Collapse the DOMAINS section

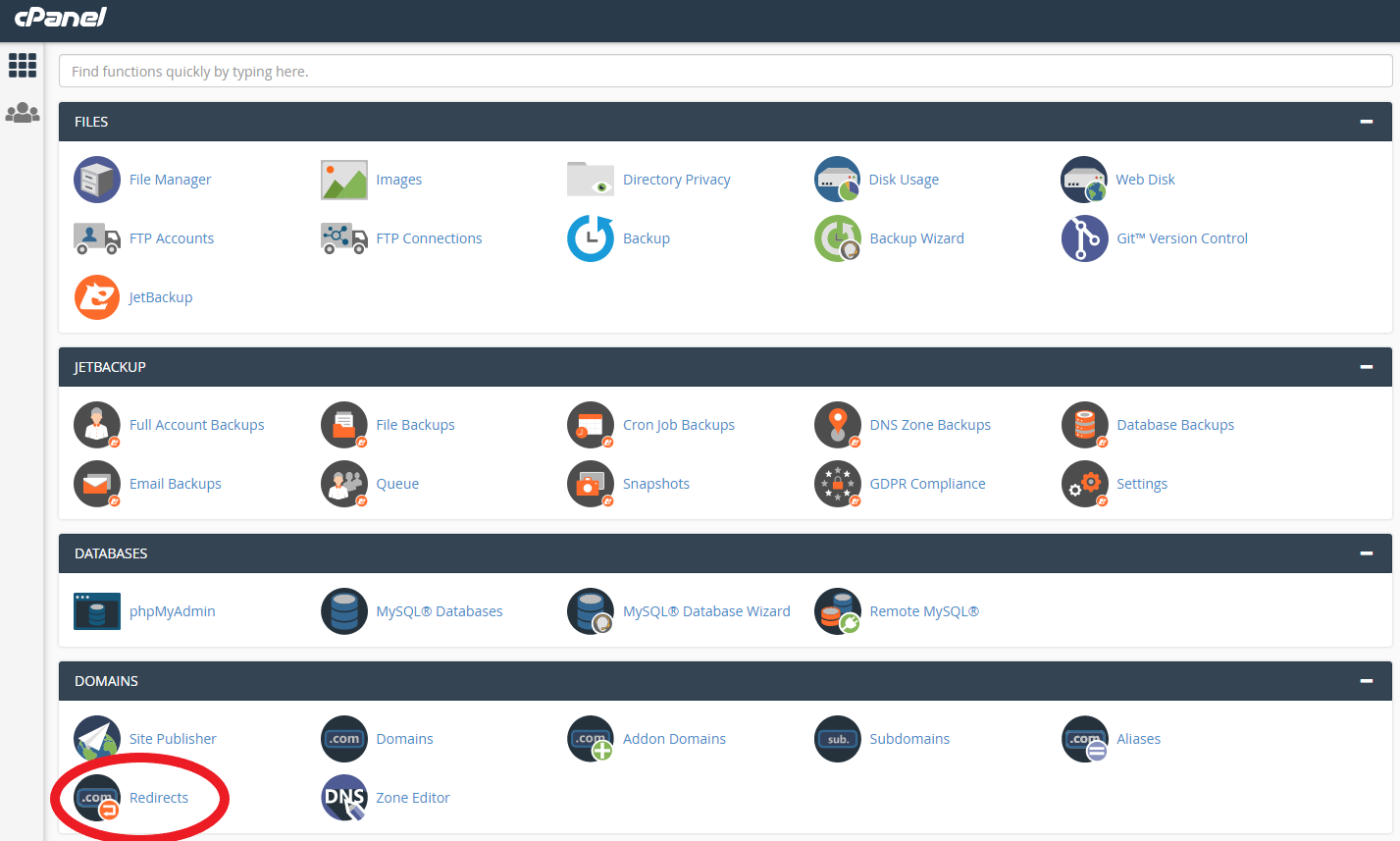(x=1366, y=680)
